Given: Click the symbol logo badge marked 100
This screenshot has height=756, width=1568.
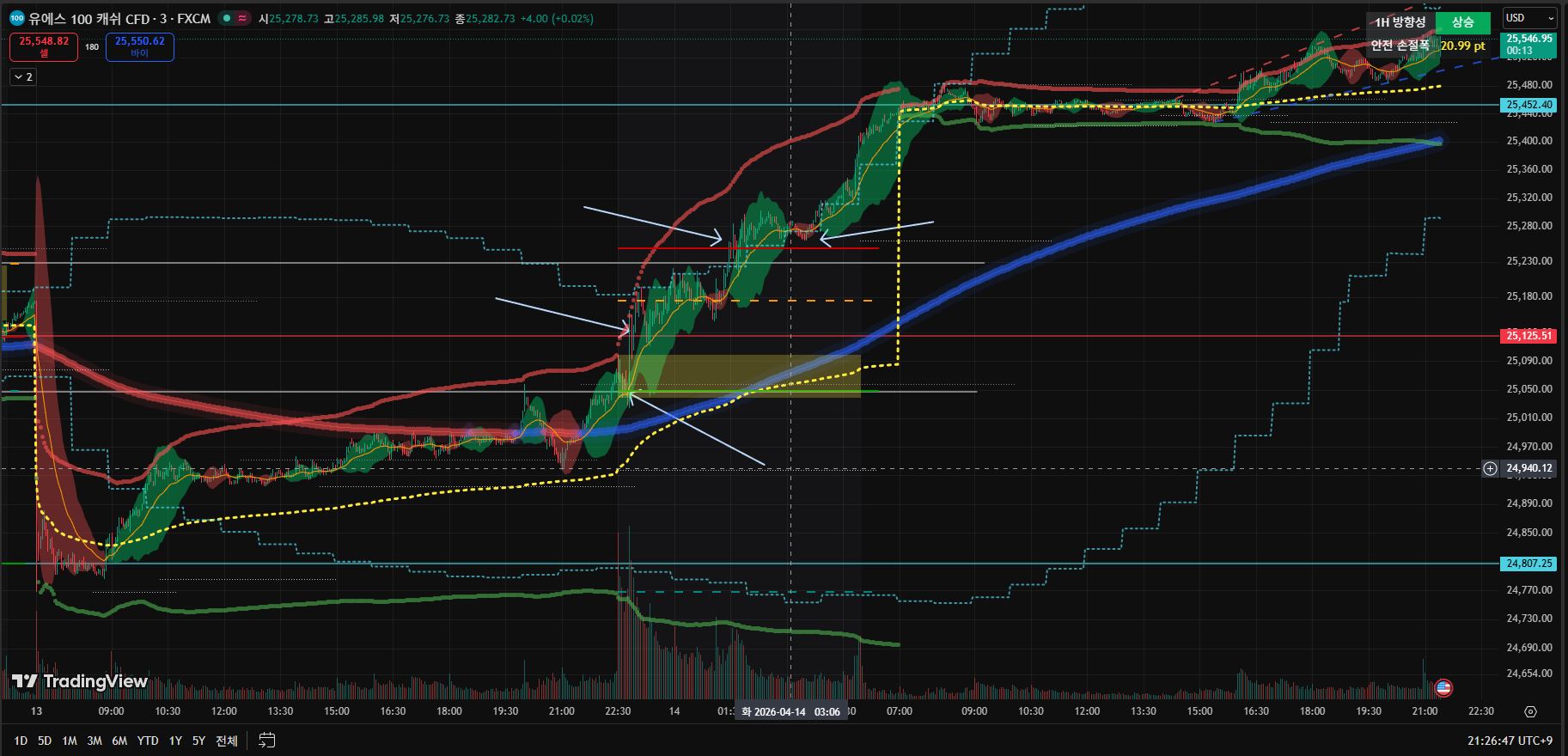Looking at the screenshot, I should 16,18.
